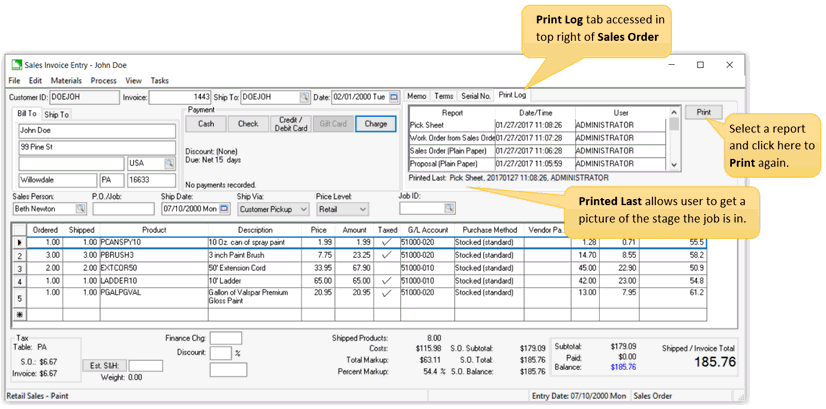Screen dimensions: 826x409
Task: Click the P.O./Job input field
Action: (x=122, y=209)
